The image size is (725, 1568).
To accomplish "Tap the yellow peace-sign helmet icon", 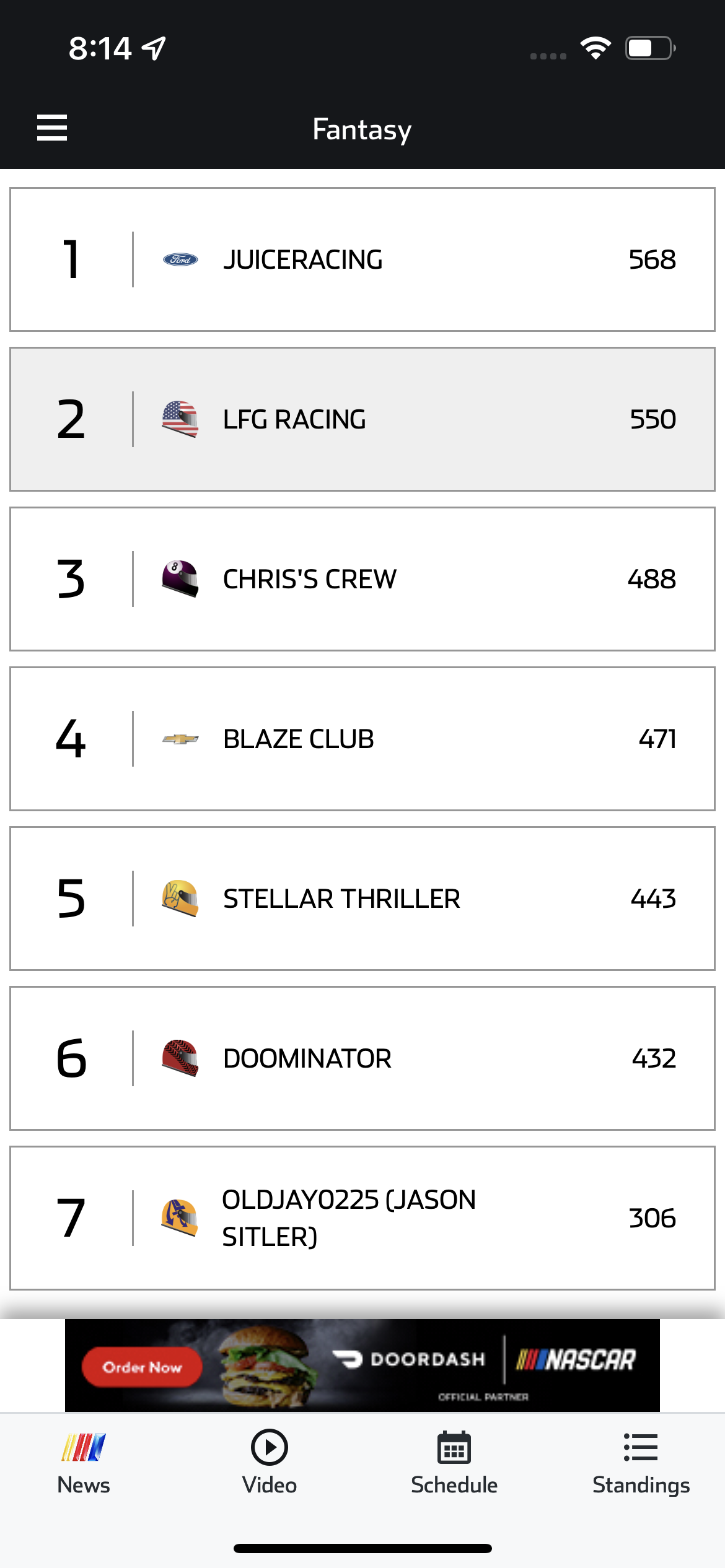I will [180, 899].
